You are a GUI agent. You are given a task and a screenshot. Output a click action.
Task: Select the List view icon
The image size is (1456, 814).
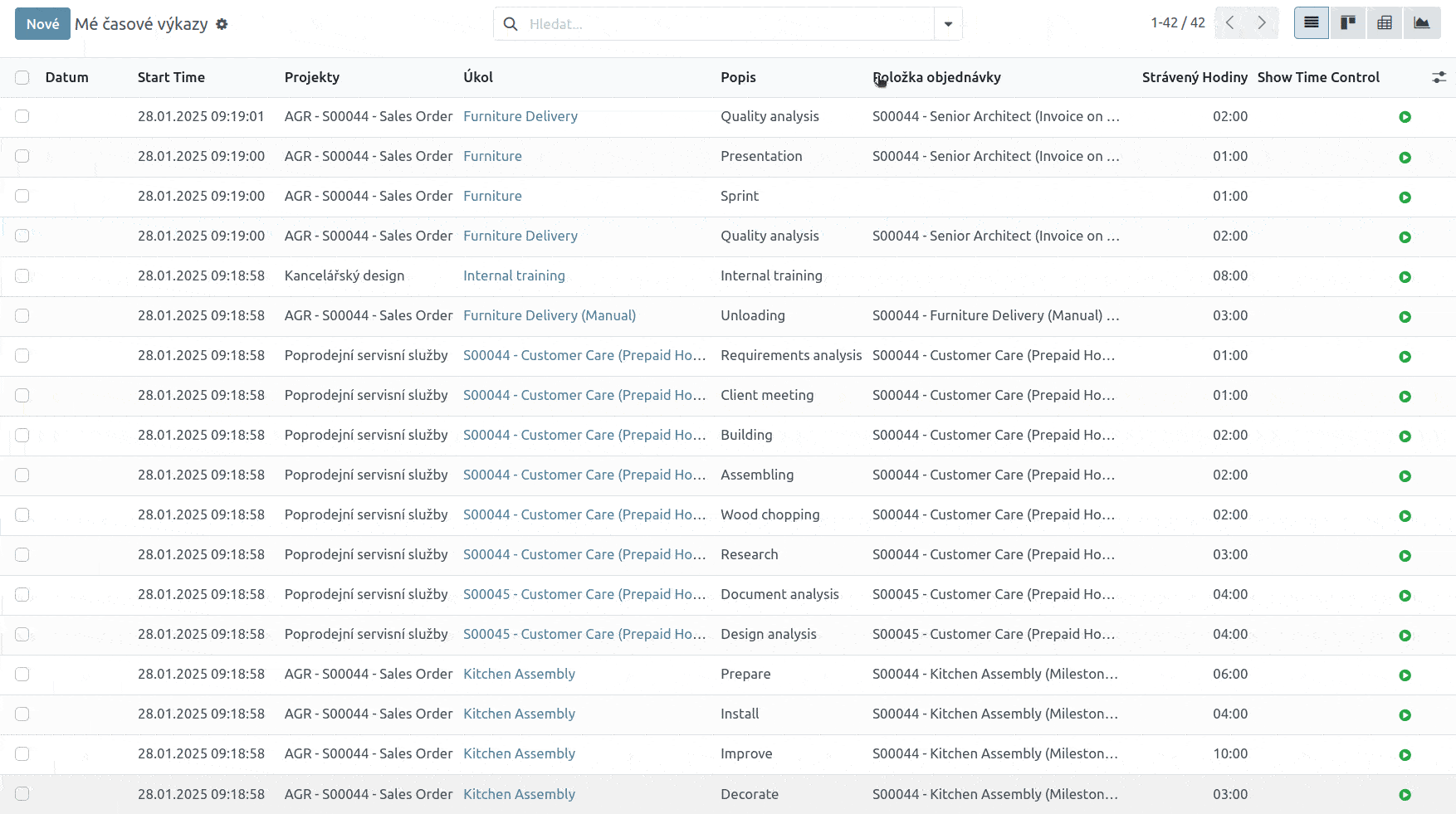(1310, 22)
